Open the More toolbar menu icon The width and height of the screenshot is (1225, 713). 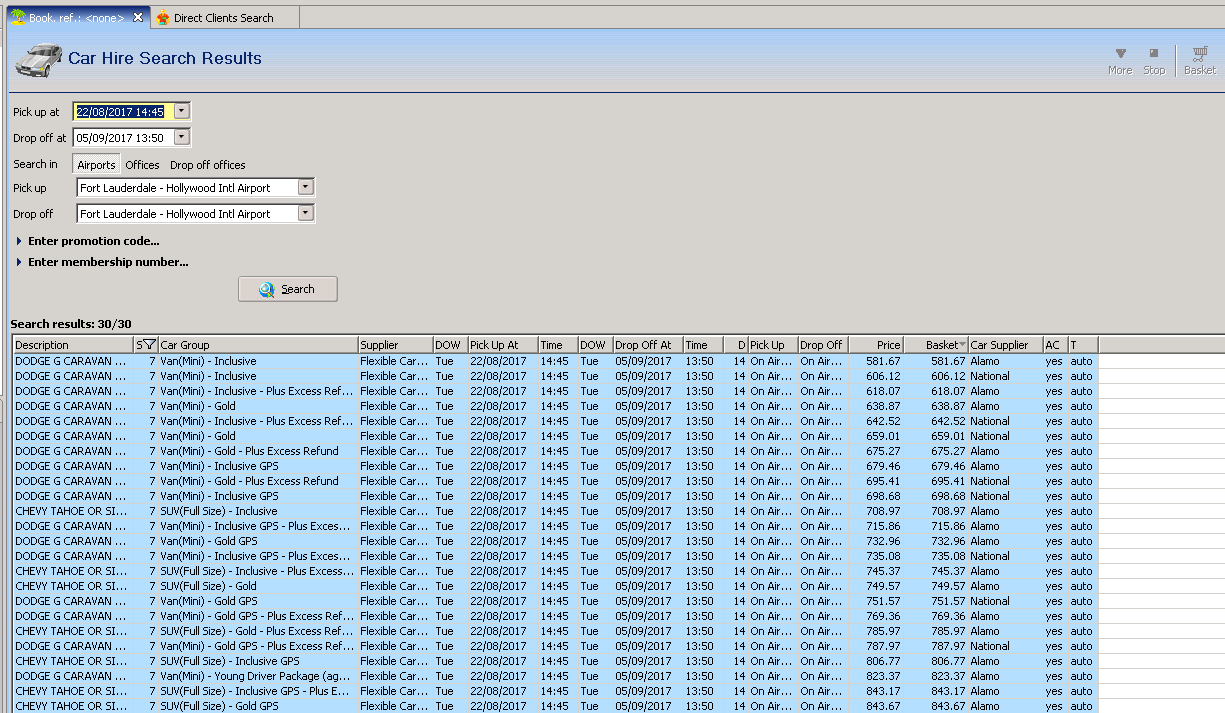(1120, 55)
